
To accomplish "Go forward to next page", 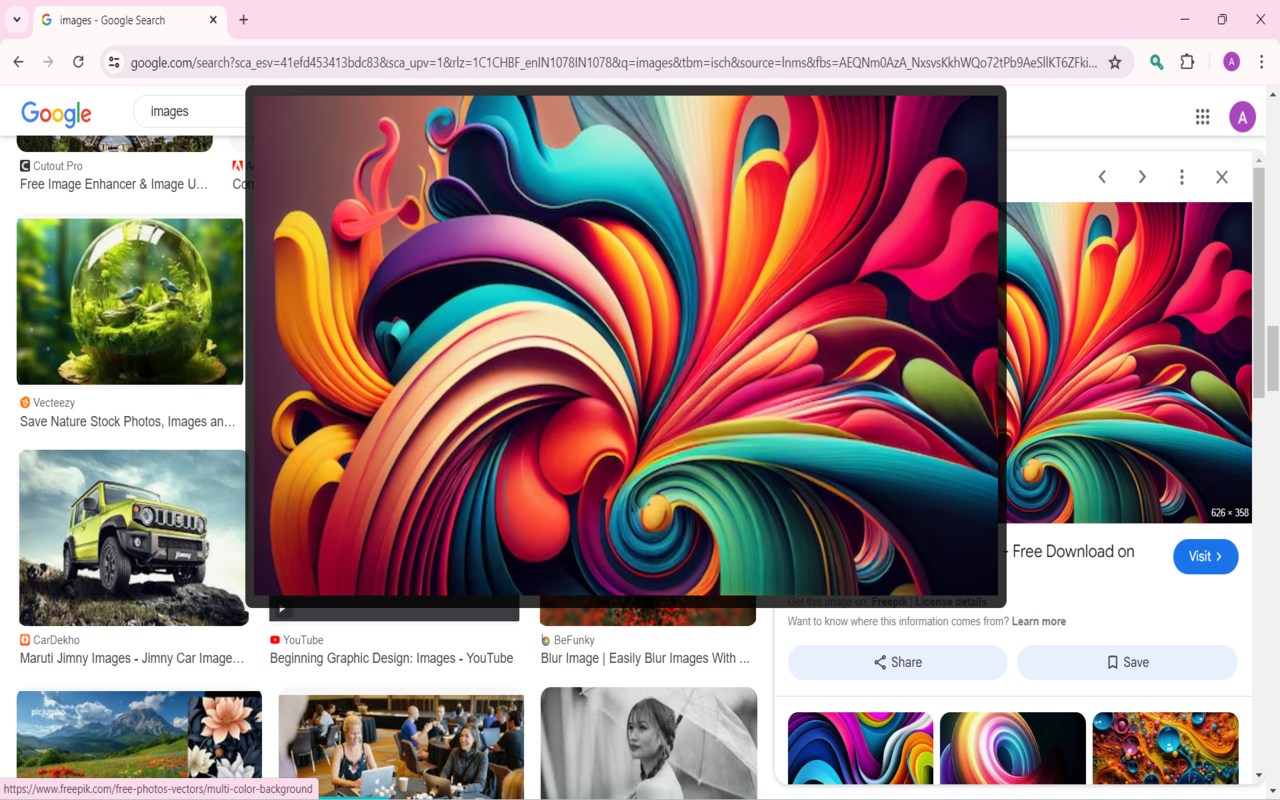I will tap(48, 62).
